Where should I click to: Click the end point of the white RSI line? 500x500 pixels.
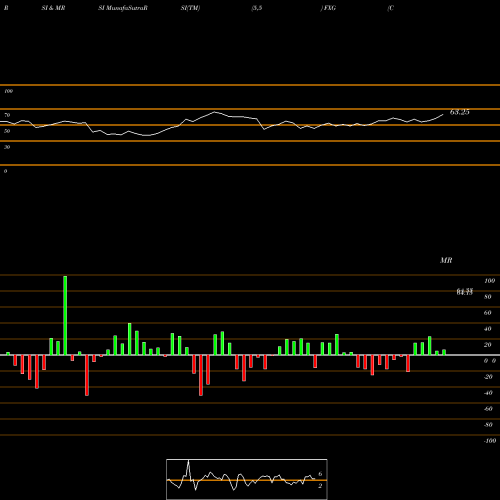click(x=443, y=115)
